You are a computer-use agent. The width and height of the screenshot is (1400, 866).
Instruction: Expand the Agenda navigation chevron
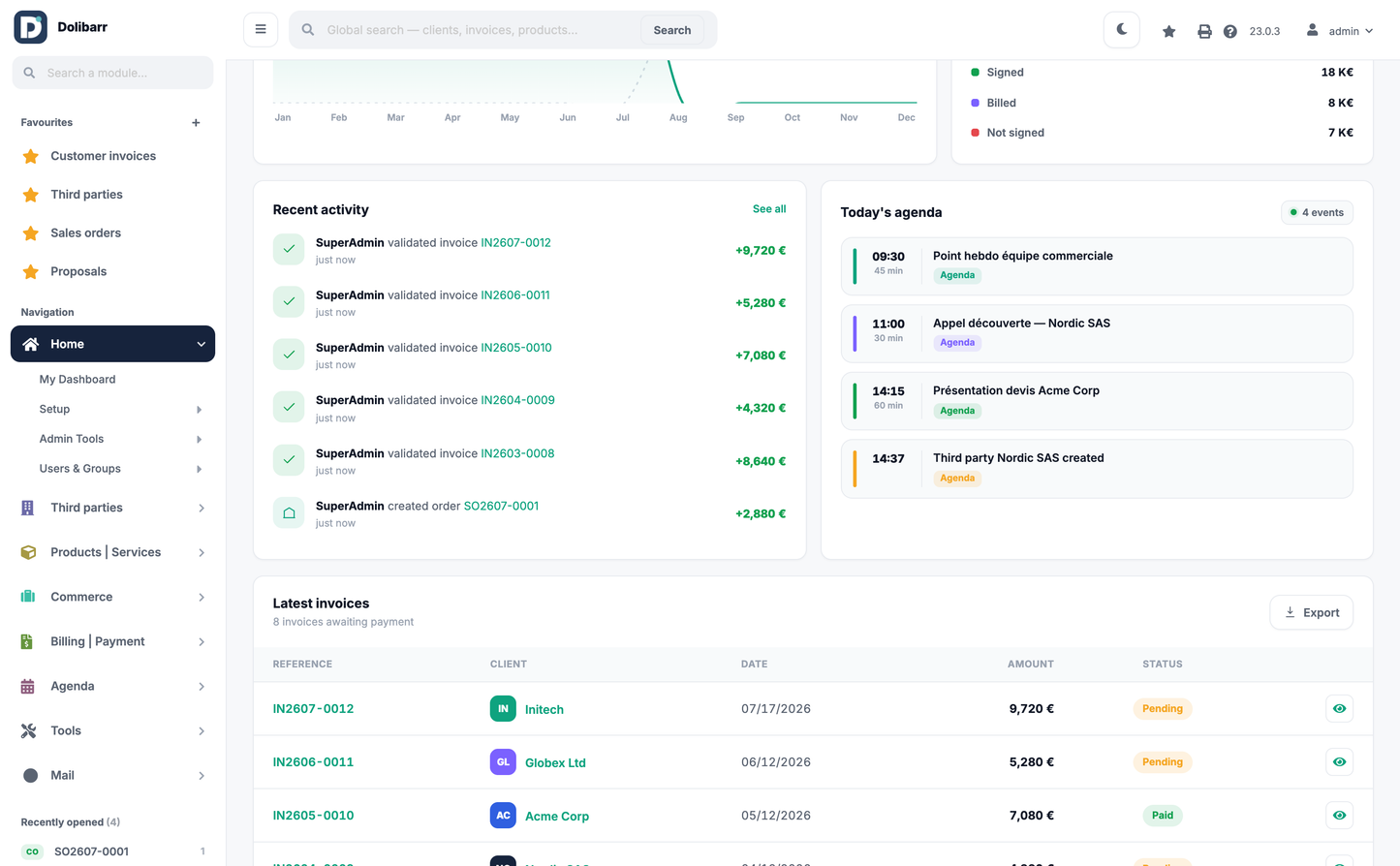pyautogui.click(x=202, y=686)
